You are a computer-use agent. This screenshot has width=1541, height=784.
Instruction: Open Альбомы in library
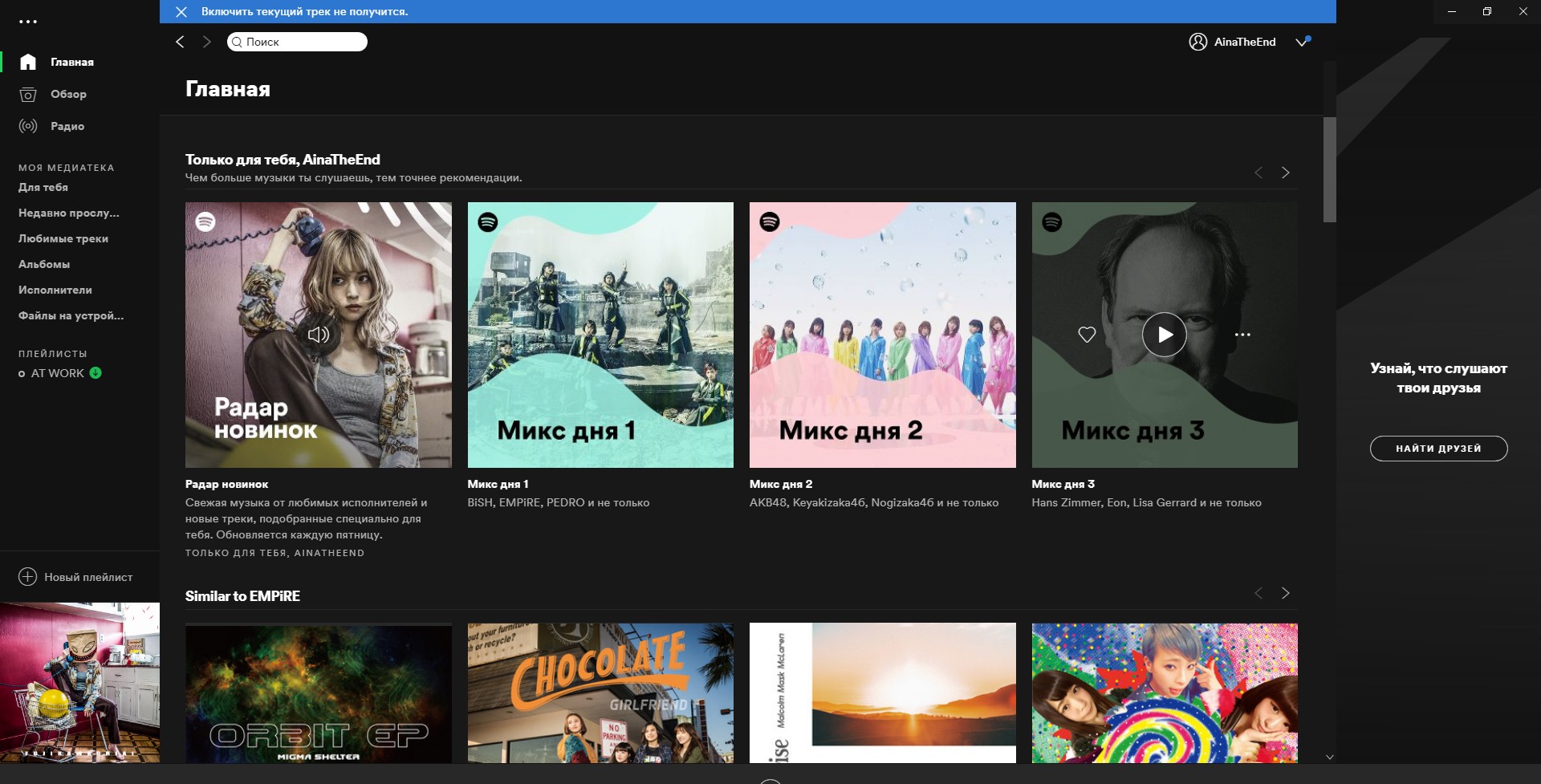pyautogui.click(x=44, y=264)
